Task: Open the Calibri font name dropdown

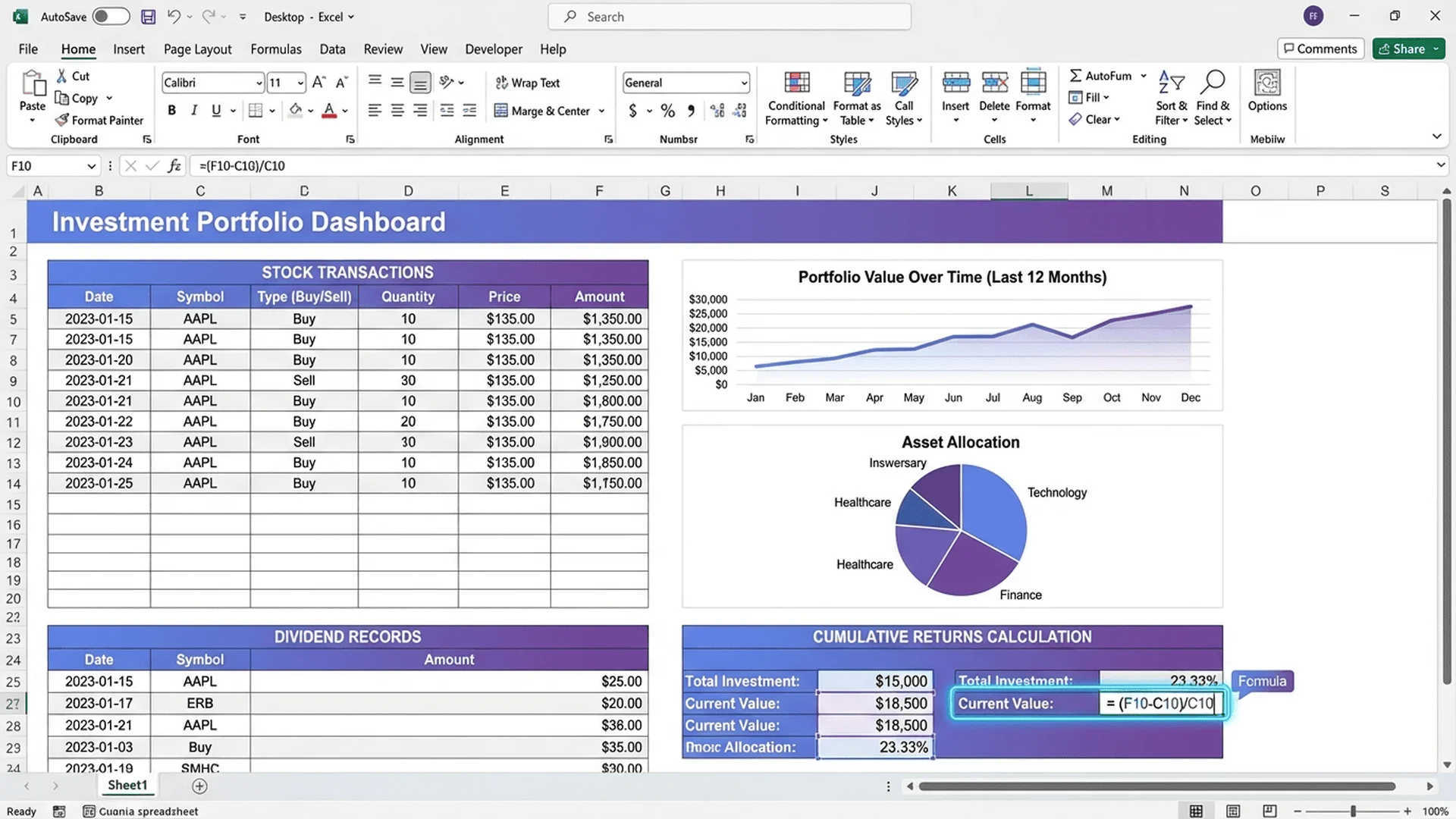Action: pos(259,83)
